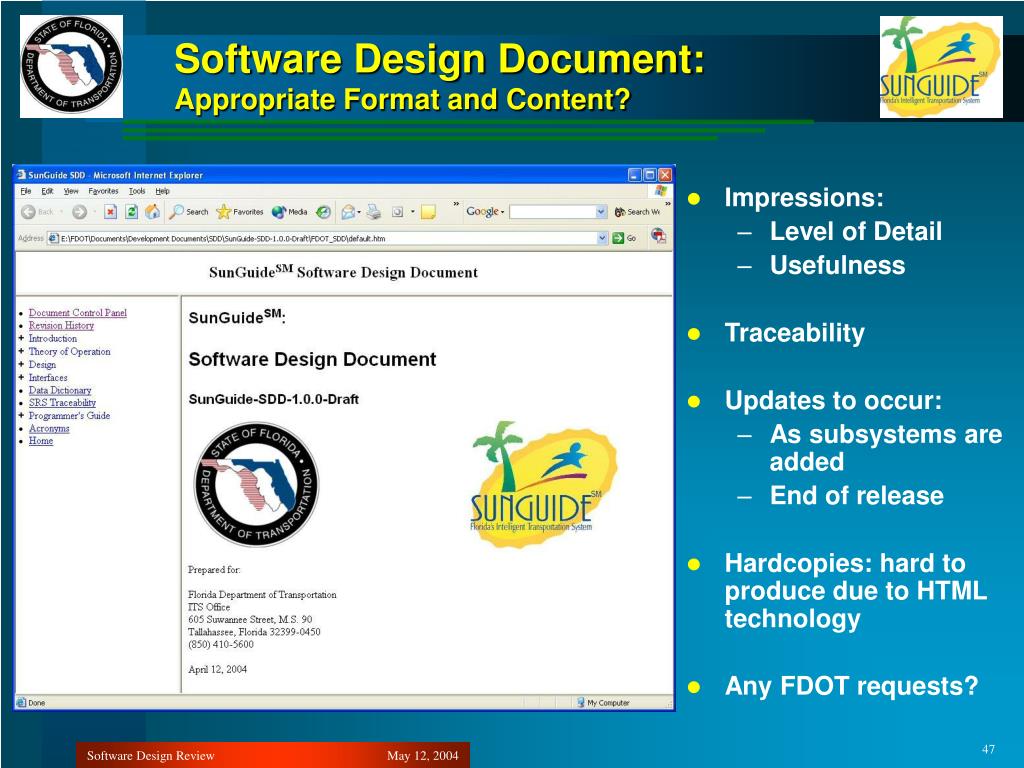
Task: Open the Revision History link
Action: tap(61, 325)
